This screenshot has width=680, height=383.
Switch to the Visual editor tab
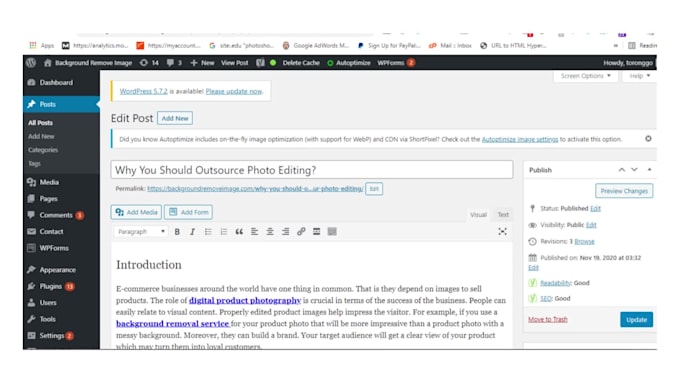coord(478,215)
